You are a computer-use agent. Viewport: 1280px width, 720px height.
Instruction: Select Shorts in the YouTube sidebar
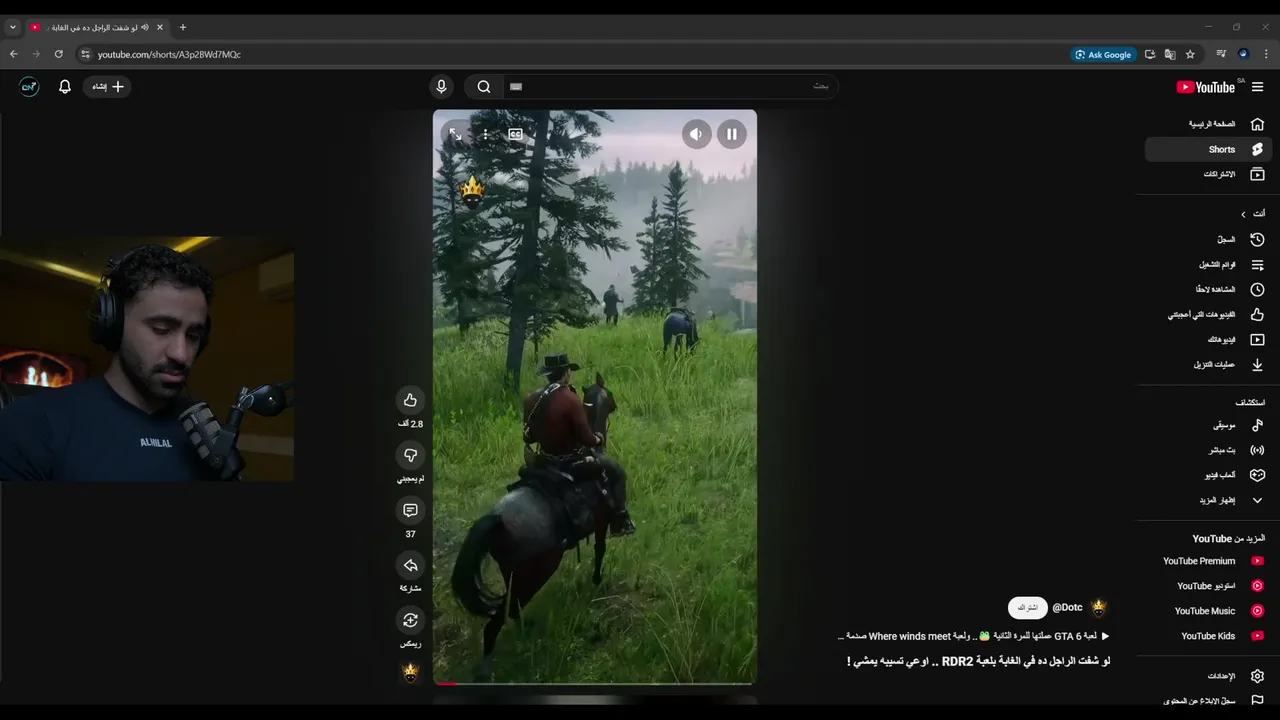pyautogui.click(x=1208, y=149)
